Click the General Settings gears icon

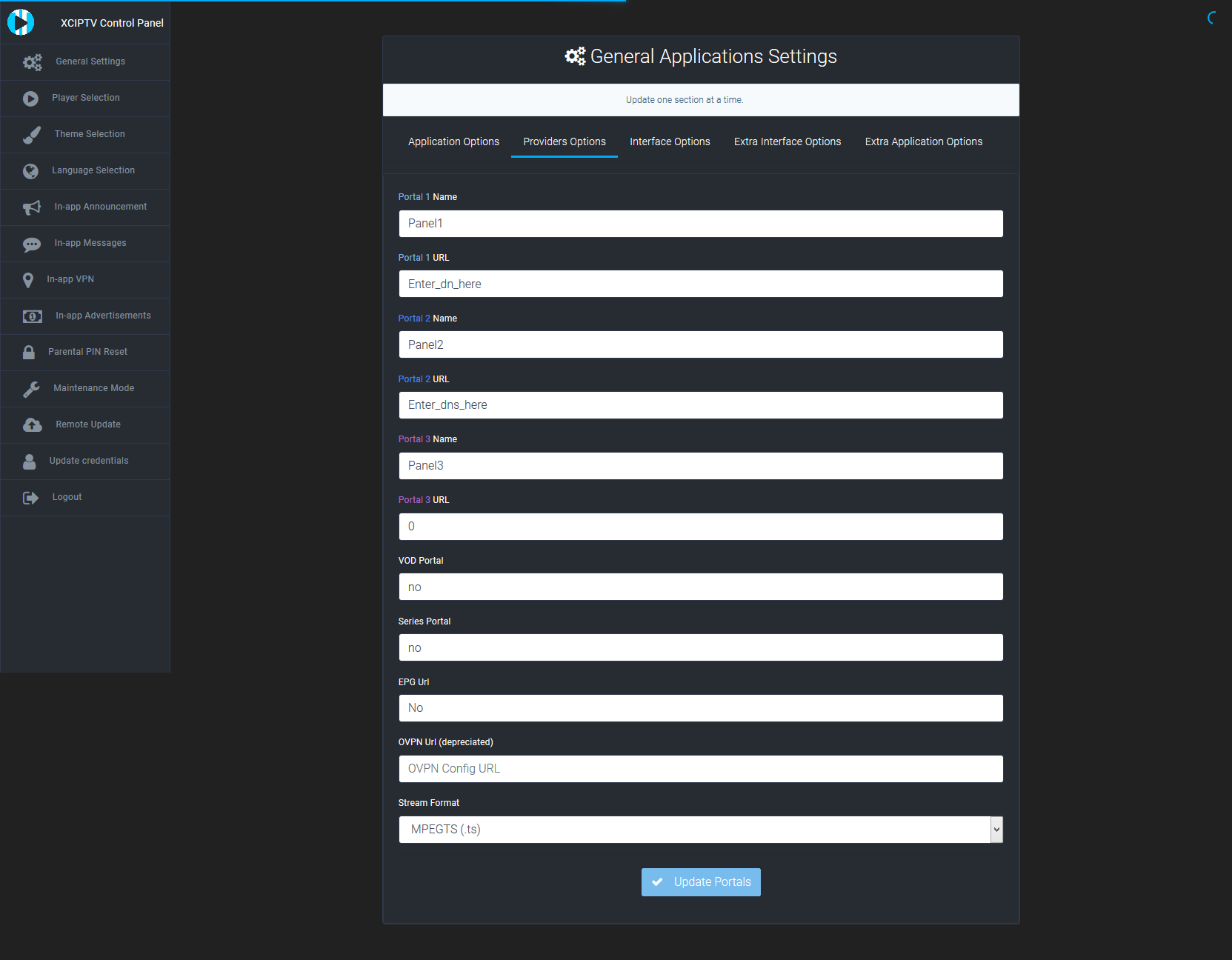[x=32, y=62]
